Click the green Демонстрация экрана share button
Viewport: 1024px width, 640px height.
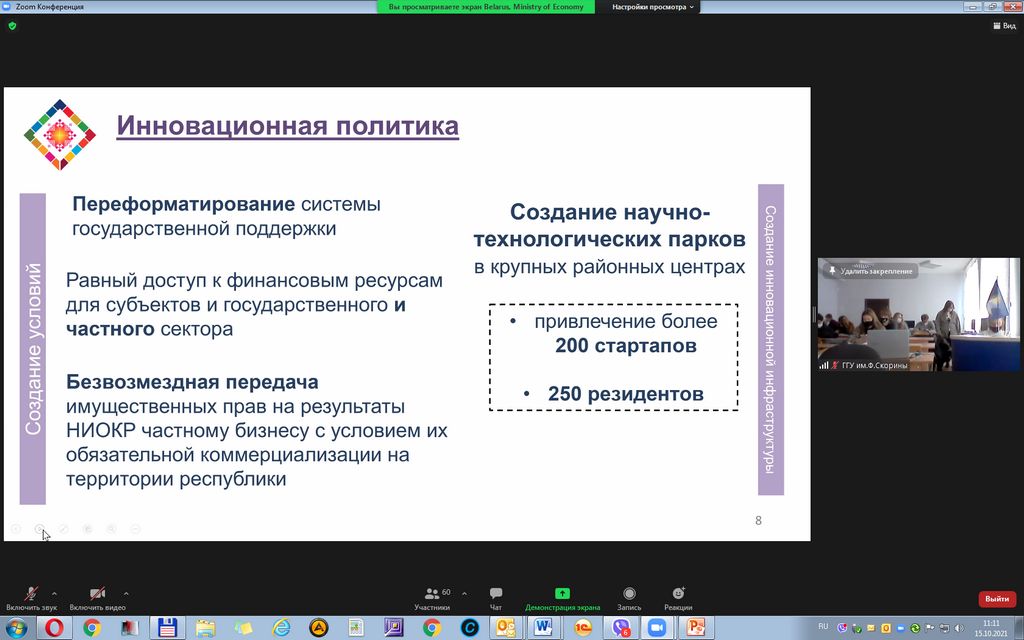(562, 598)
